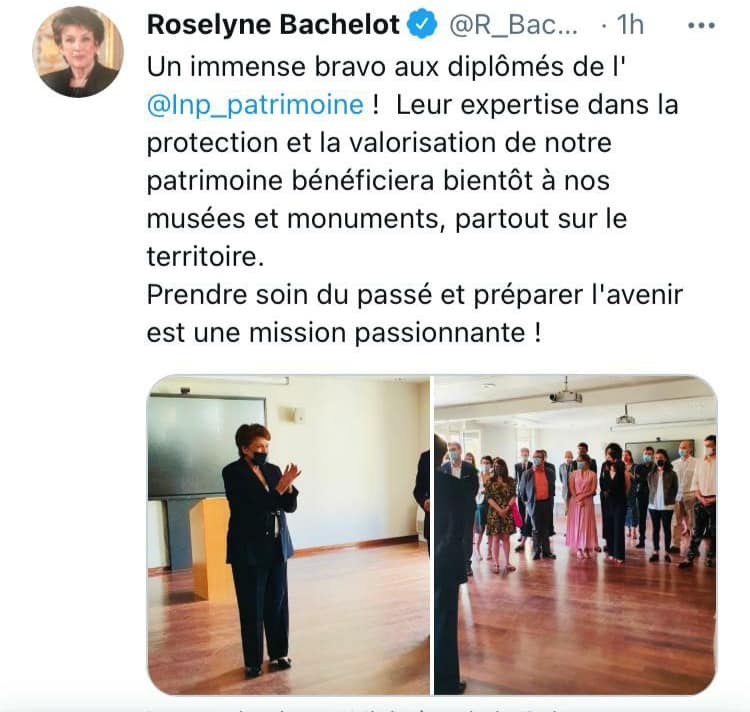Open the left photo of woman clapping
Viewport: 750px width, 712px height.
288,535
